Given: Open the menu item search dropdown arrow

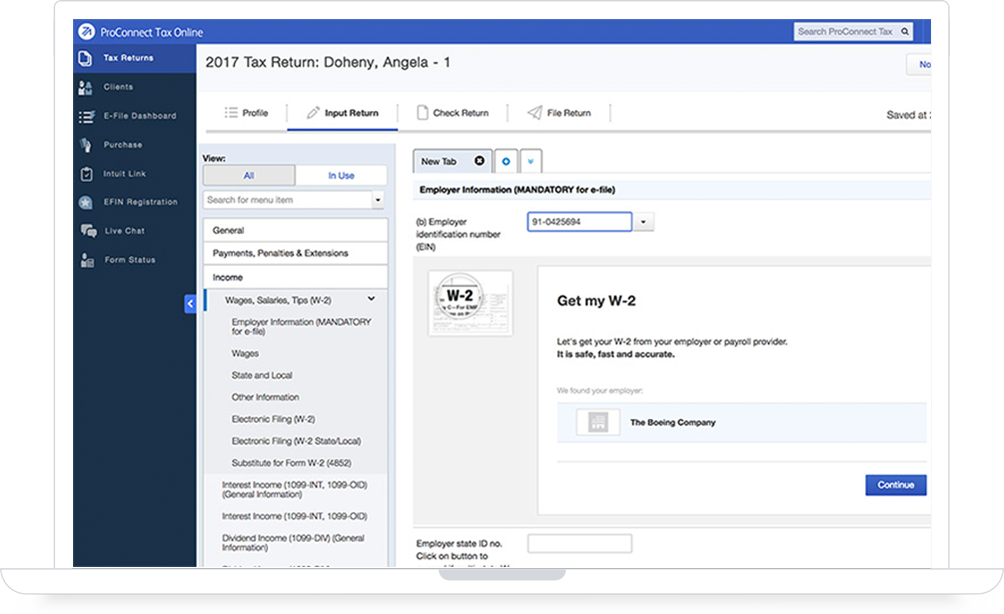Looking at the screenshot, I should 378,200.
